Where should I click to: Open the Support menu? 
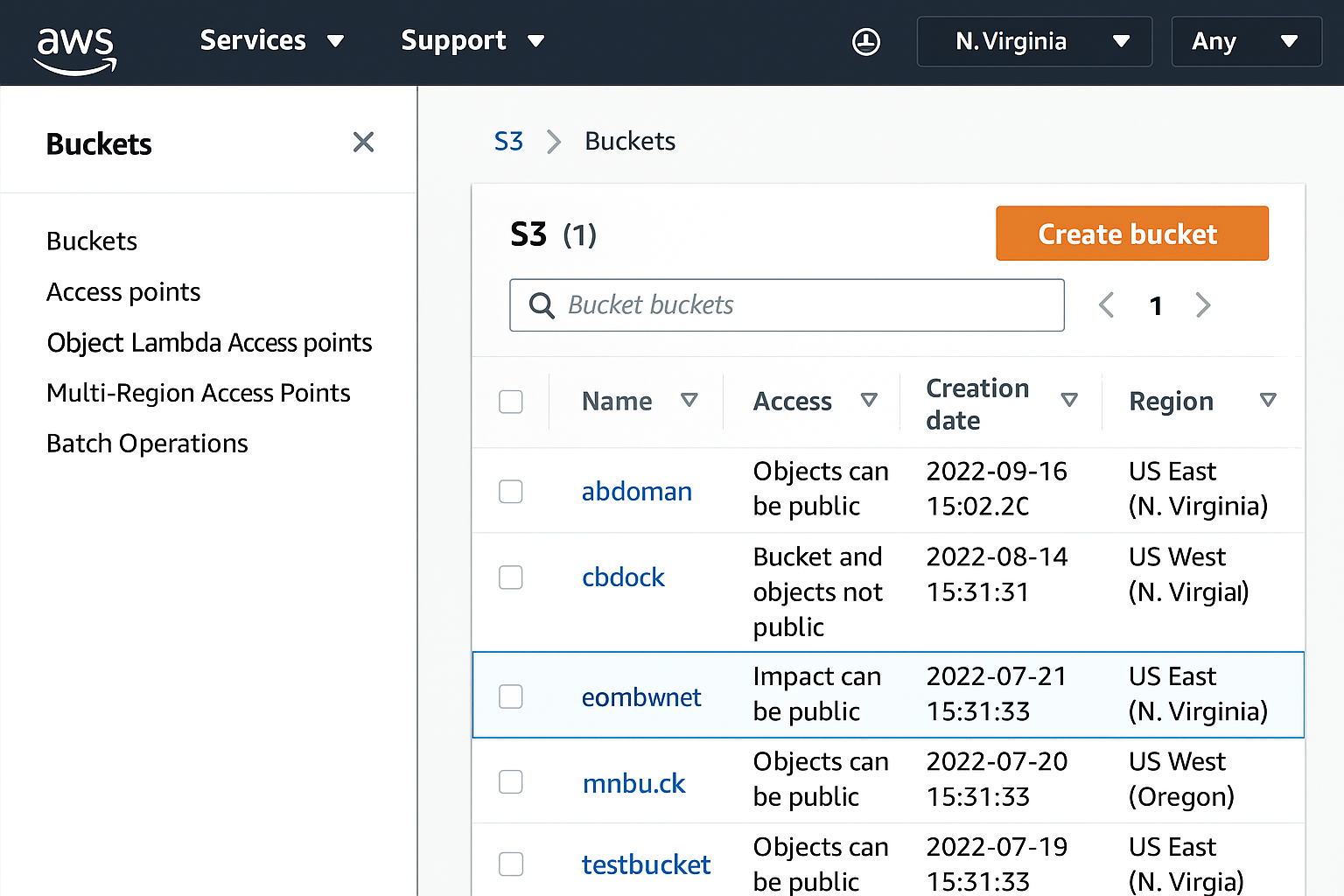point(472,40)
